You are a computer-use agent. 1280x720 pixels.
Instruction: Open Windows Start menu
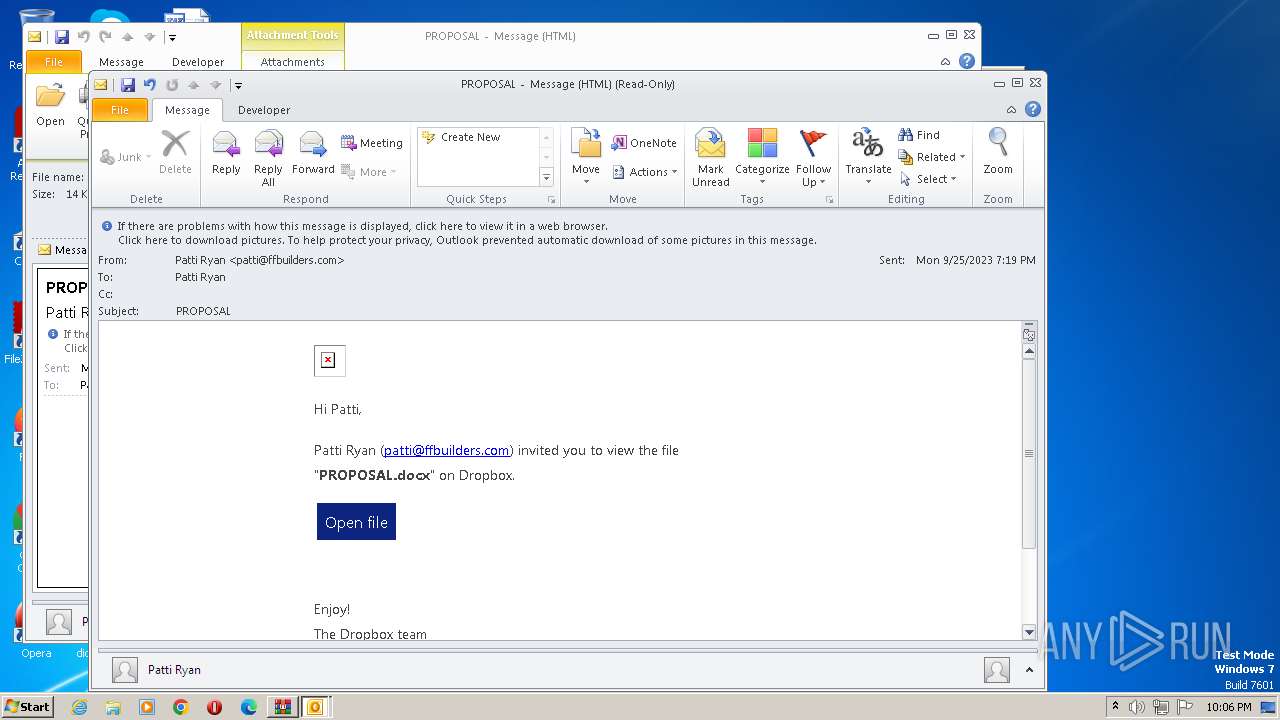pyautogui.click(x=28, y=706)
